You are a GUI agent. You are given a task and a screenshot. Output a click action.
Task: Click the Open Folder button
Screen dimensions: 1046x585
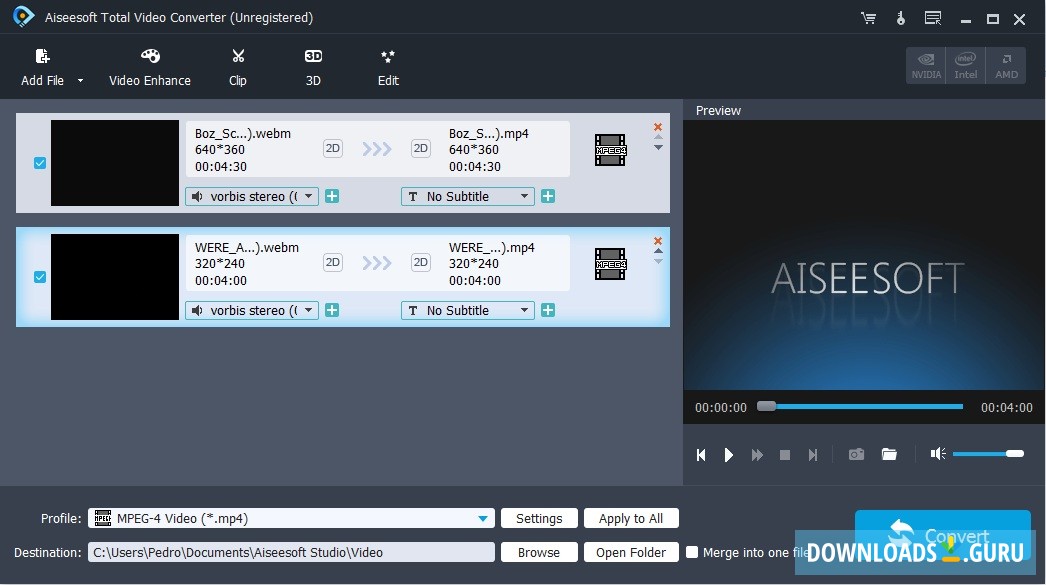[x=631, y=552]
